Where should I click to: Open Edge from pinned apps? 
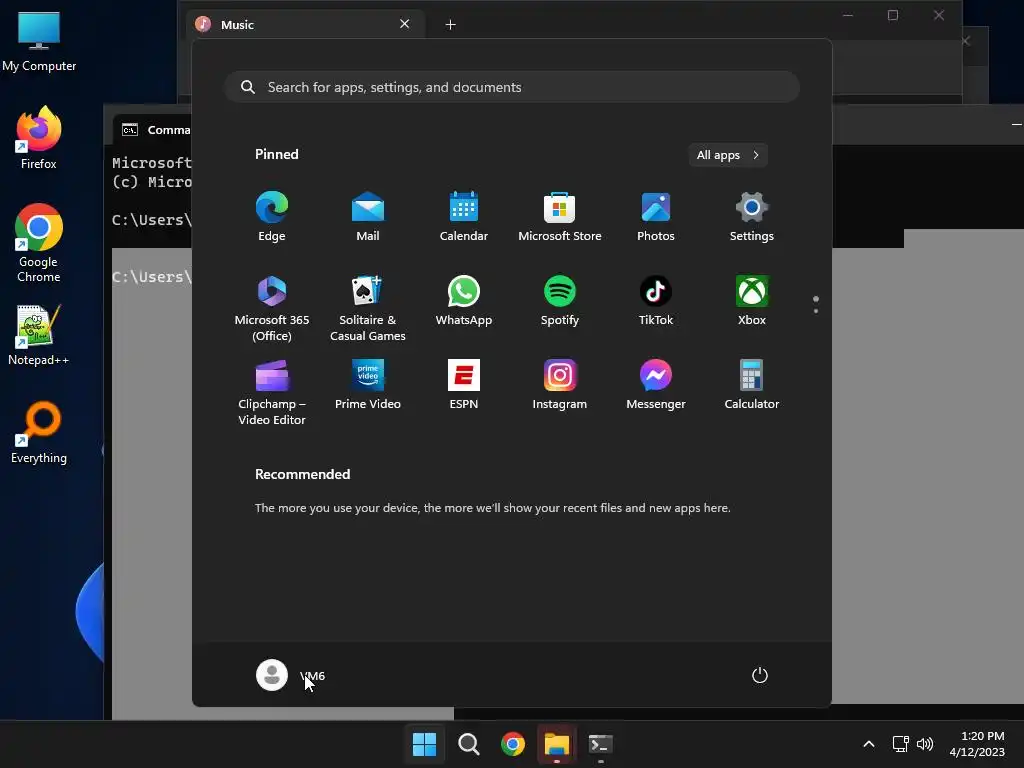coord(272,217)
